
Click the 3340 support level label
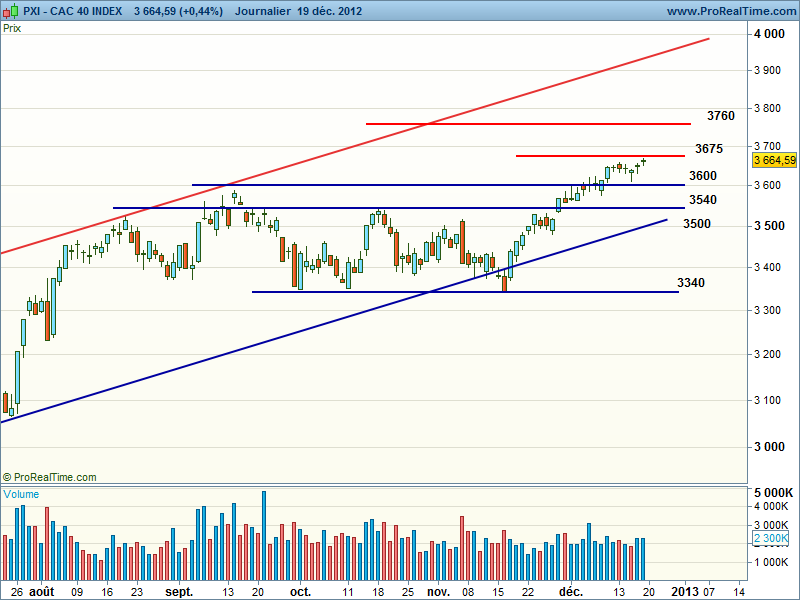point(691,283)
